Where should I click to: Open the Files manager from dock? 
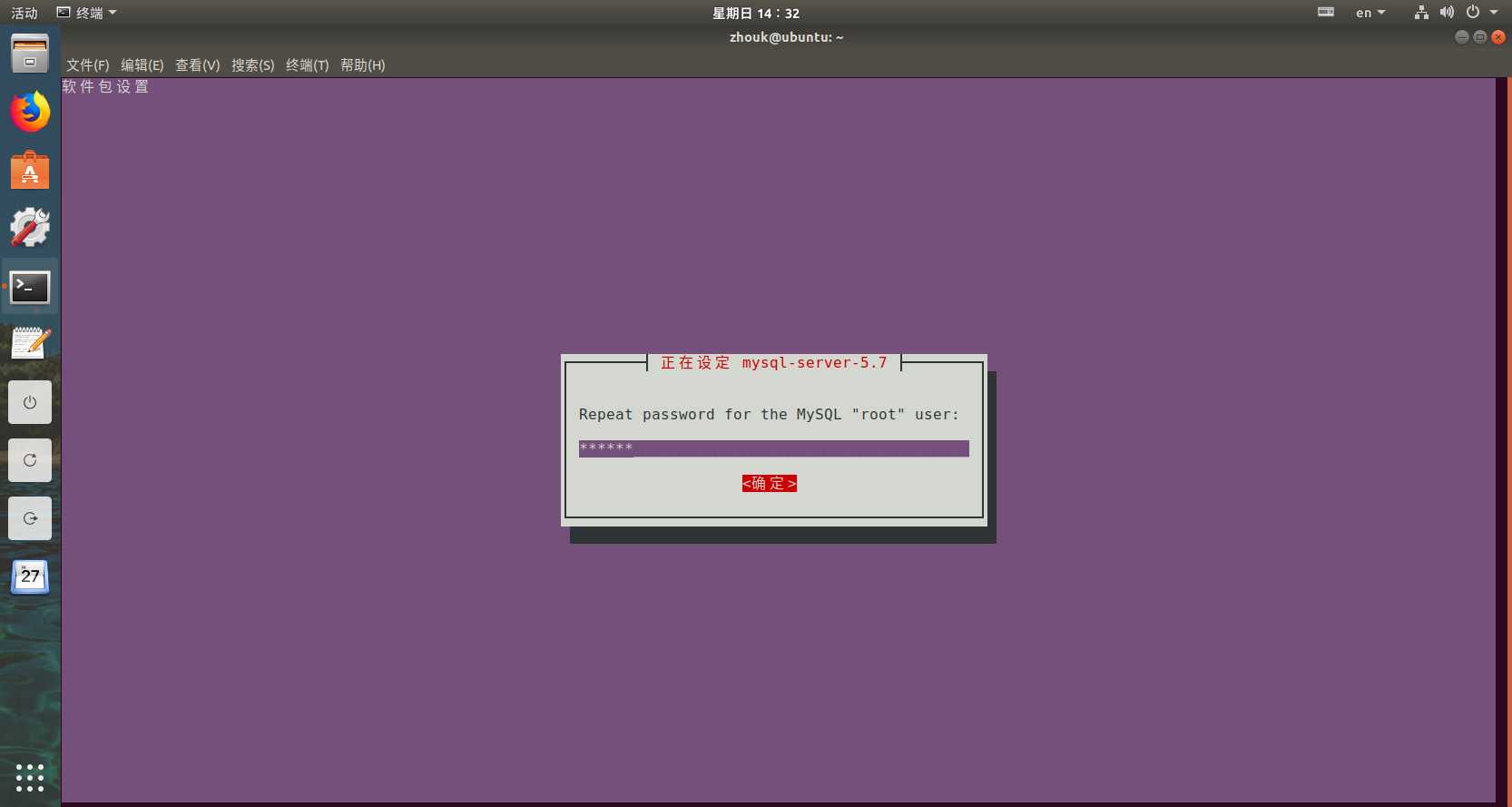pyautogui.click(x=30, y=54)
